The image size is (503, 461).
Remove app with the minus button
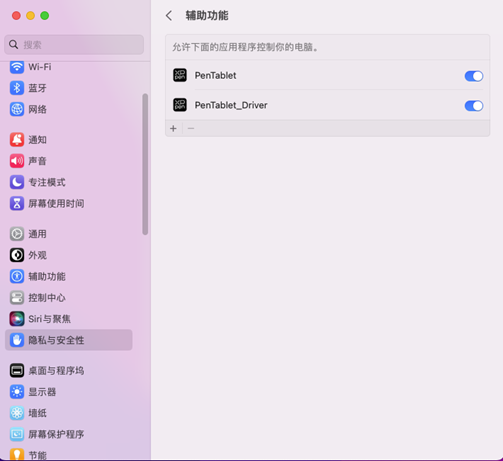(x=191, y=128)
